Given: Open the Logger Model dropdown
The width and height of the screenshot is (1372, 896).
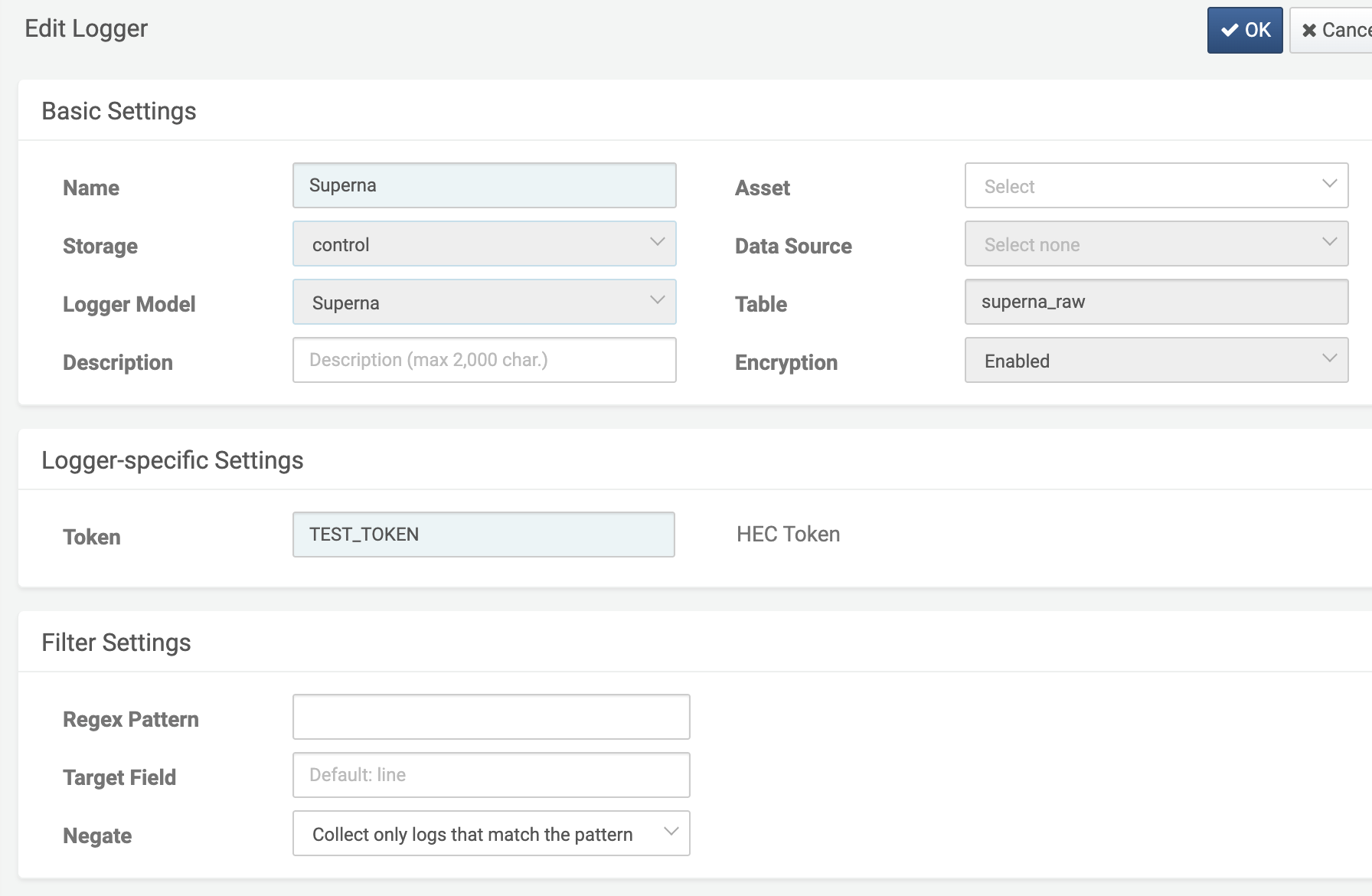Looking at the screenshot, I should click(x=485, y=302).
